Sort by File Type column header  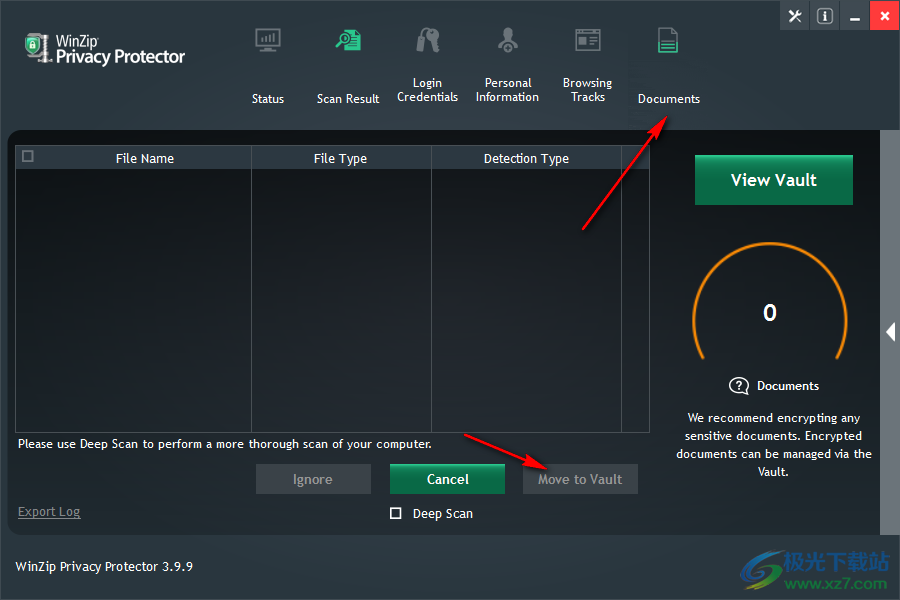point(340,158)
